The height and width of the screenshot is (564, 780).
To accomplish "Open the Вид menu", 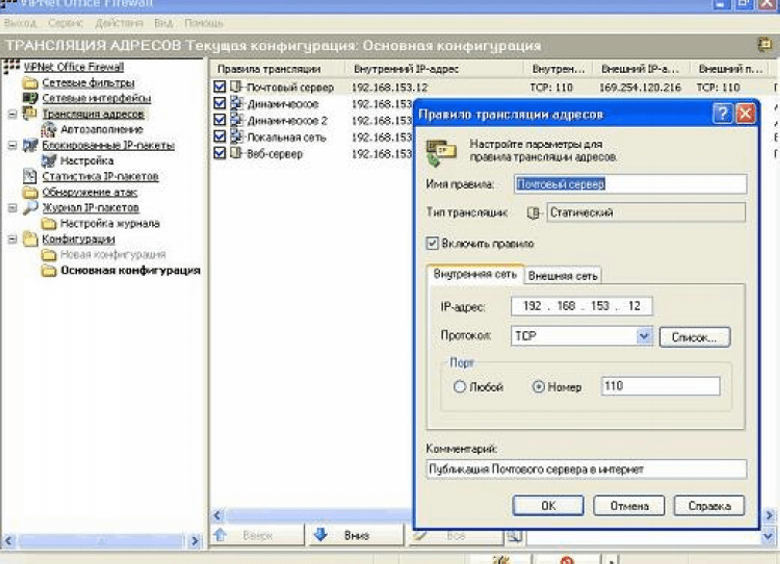I will 163,23.
